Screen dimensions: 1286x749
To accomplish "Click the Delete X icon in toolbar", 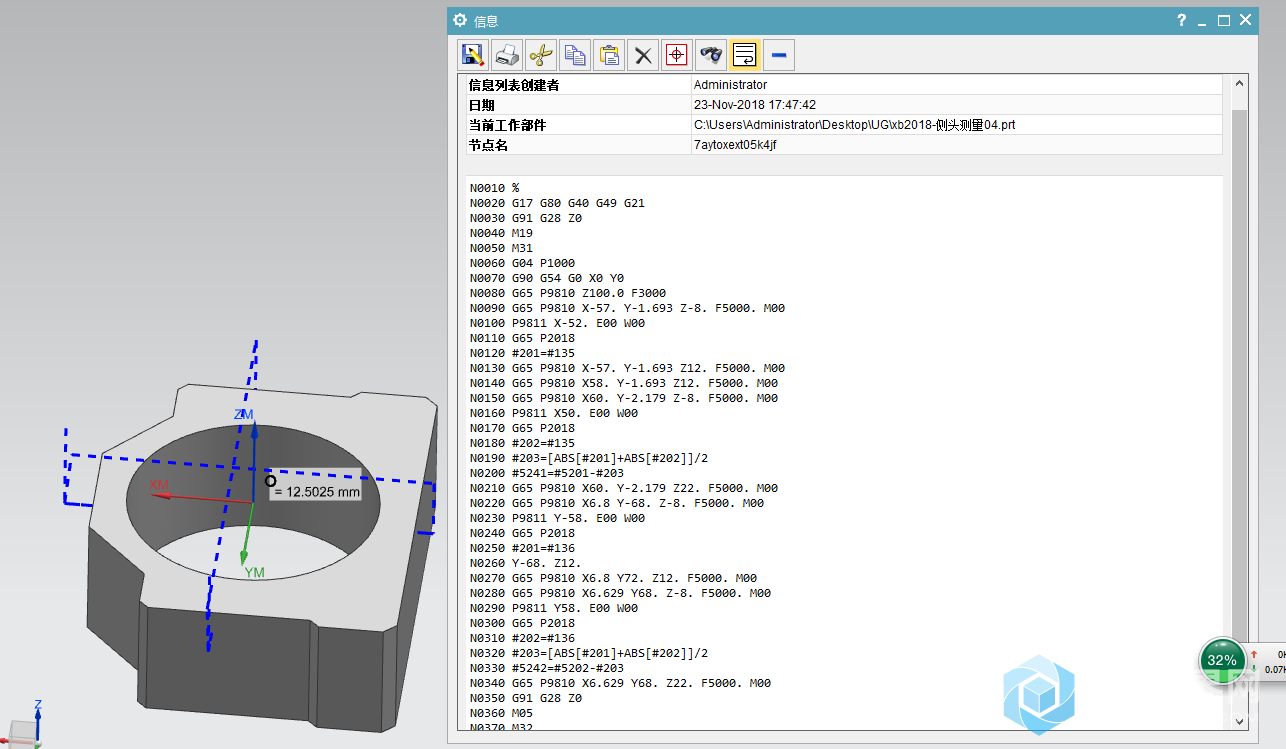I will (x=643, y=55).
